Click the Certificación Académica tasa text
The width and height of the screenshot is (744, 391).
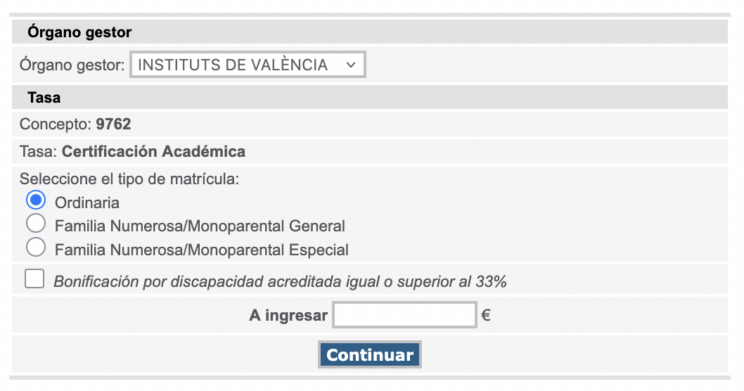point(154,151)
